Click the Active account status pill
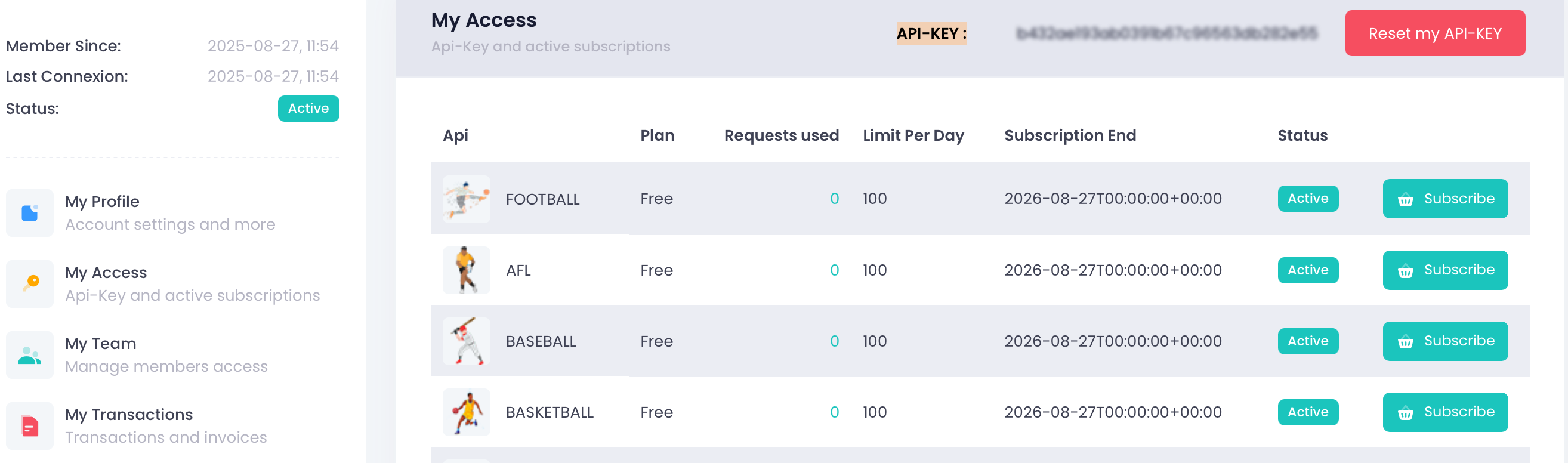 point(308,109)
